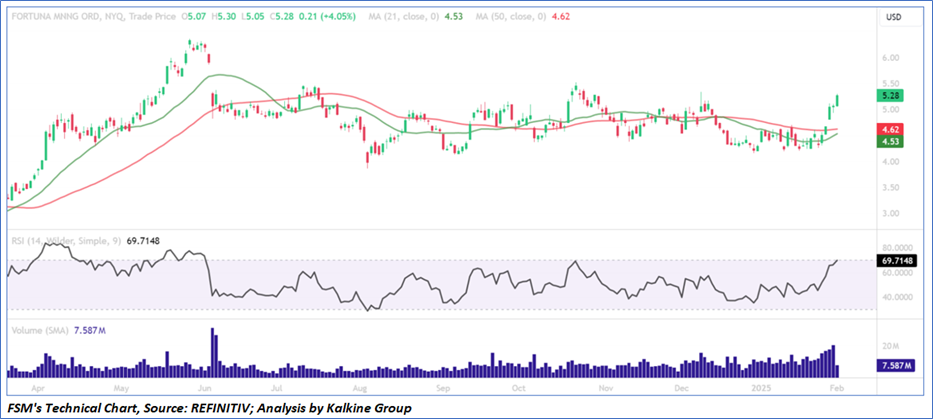Click the Dec label on time axis
Screen dimensions: 933x419
682,387
